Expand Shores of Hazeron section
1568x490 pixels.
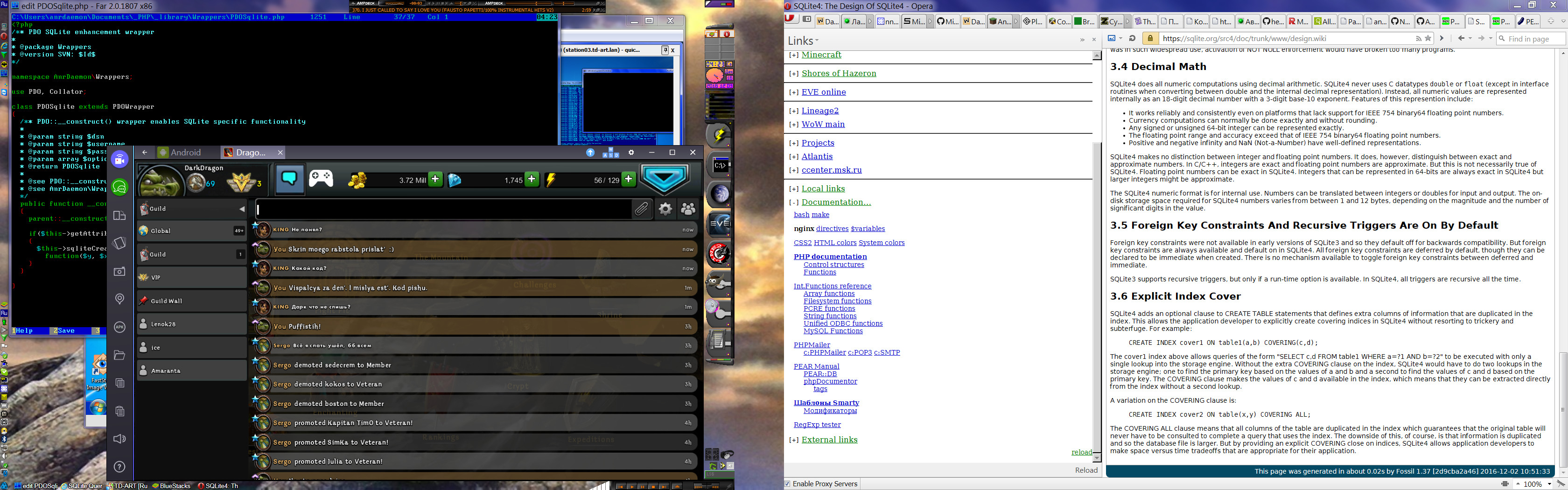(794, 74)
